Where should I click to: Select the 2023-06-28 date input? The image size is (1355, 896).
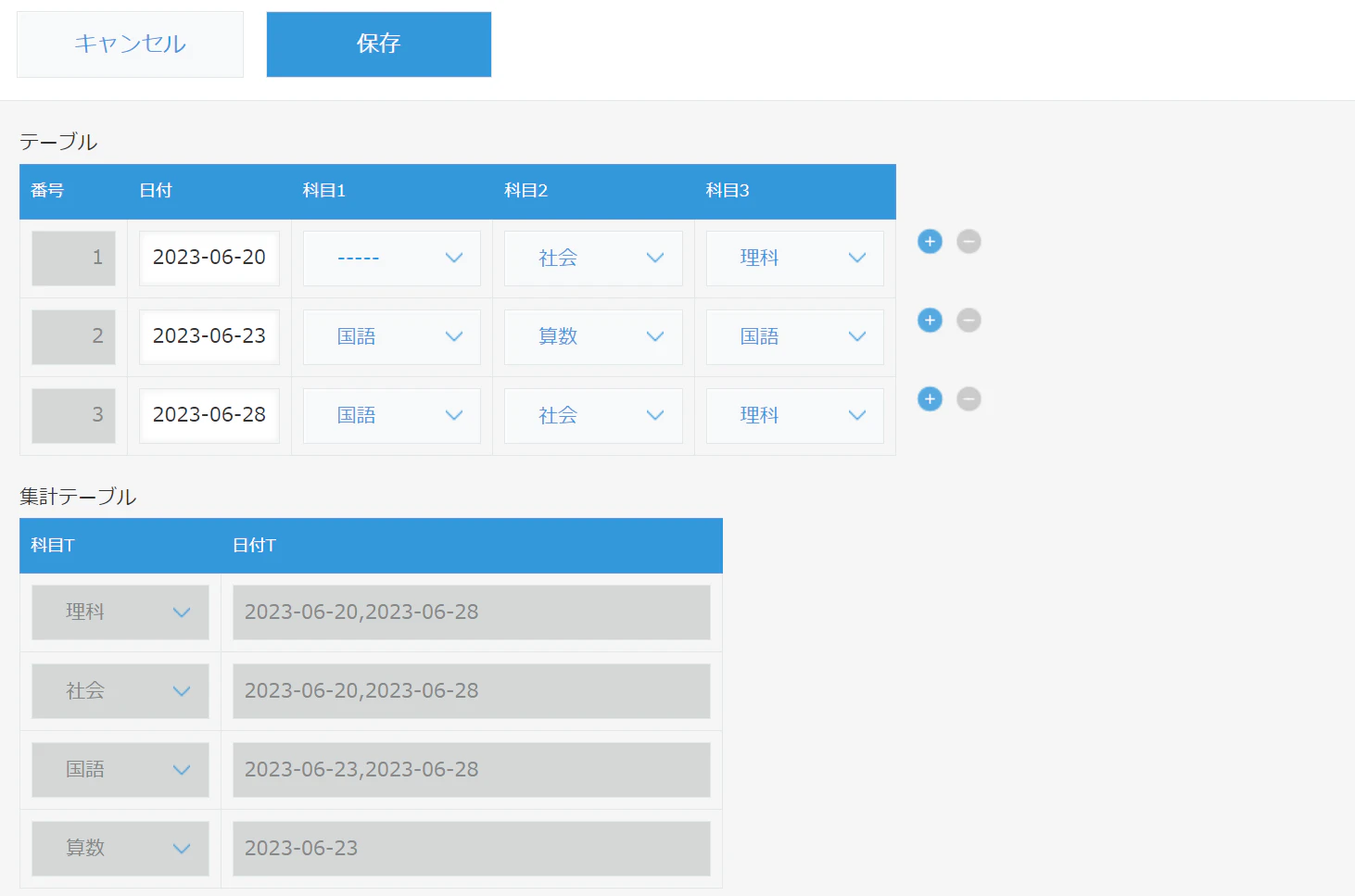click(209, 416)
